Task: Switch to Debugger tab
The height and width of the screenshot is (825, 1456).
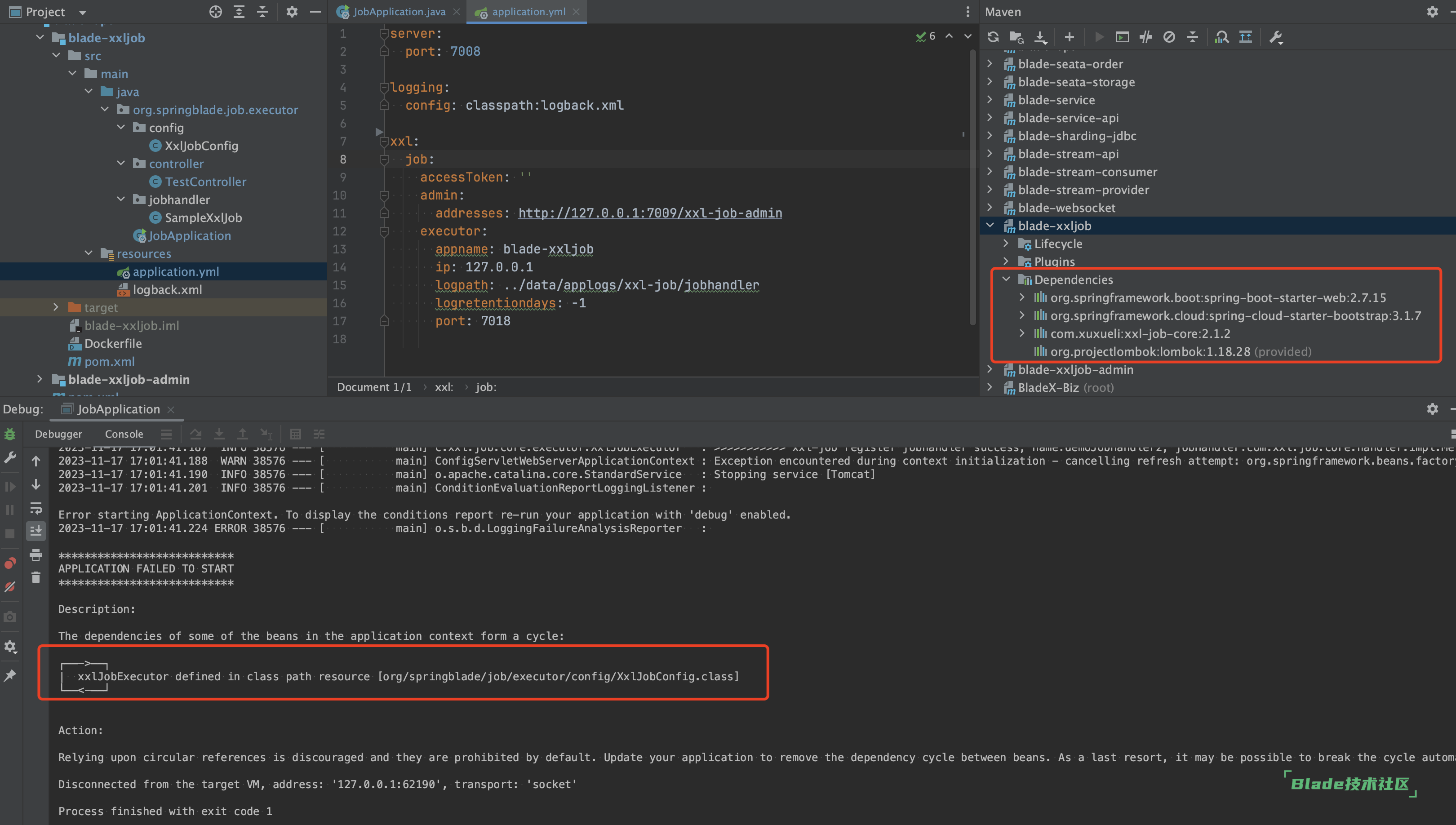Action: (x=58, y=434)
